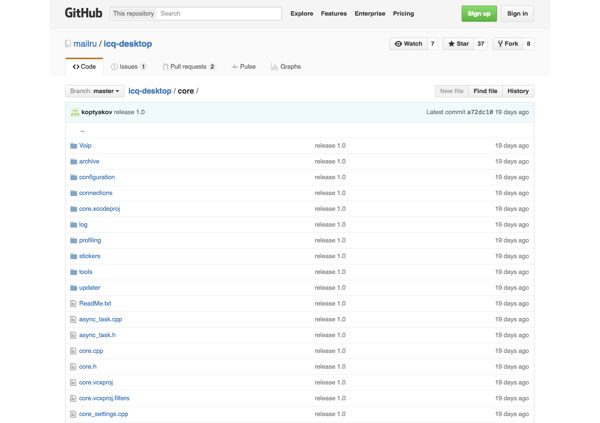This screenshot has width=600, height=423.
Task: Open the koptyakov author link
Action: pyautogui.click(x=97, y=112)
